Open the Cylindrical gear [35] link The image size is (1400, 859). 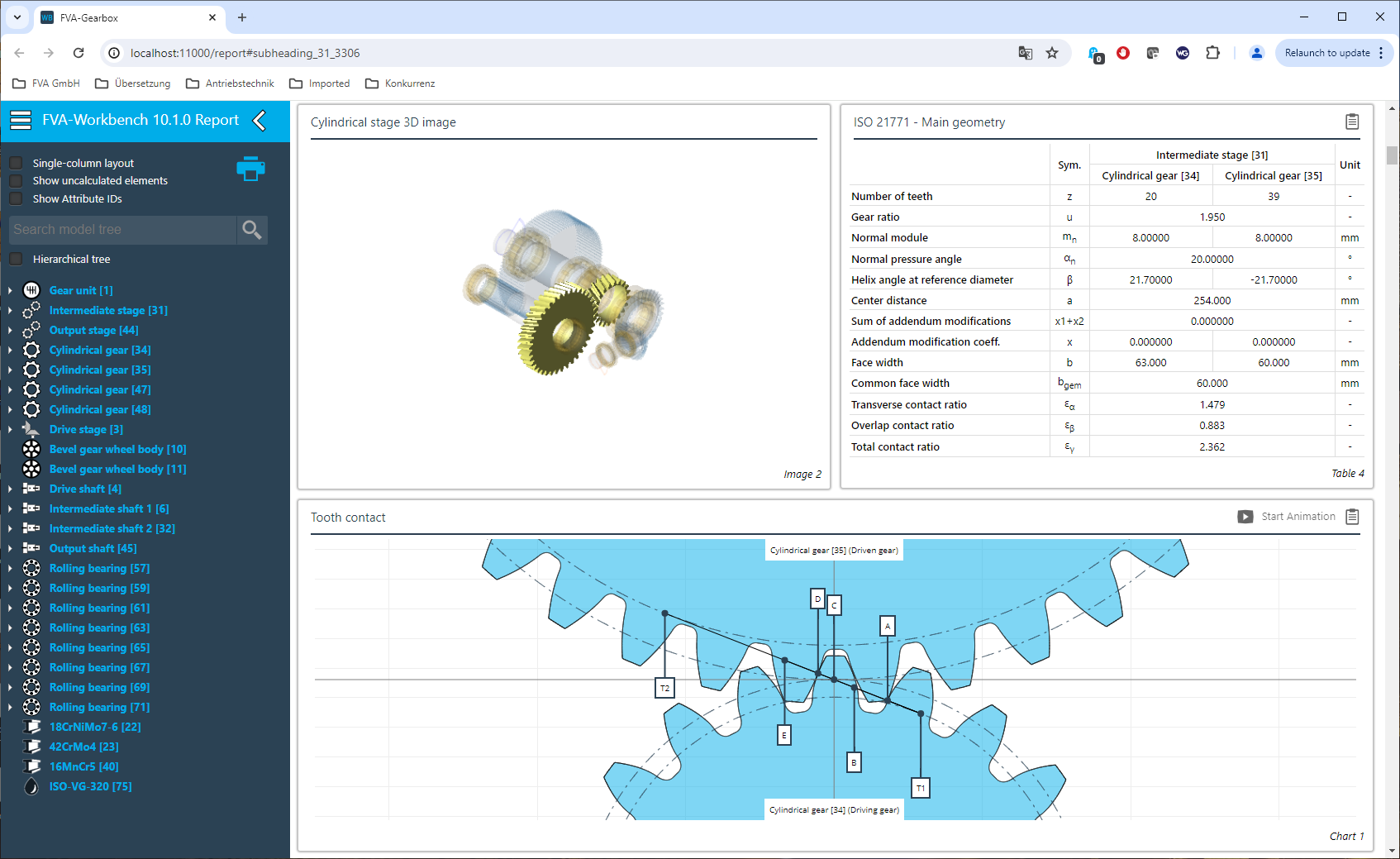(100, 370)
